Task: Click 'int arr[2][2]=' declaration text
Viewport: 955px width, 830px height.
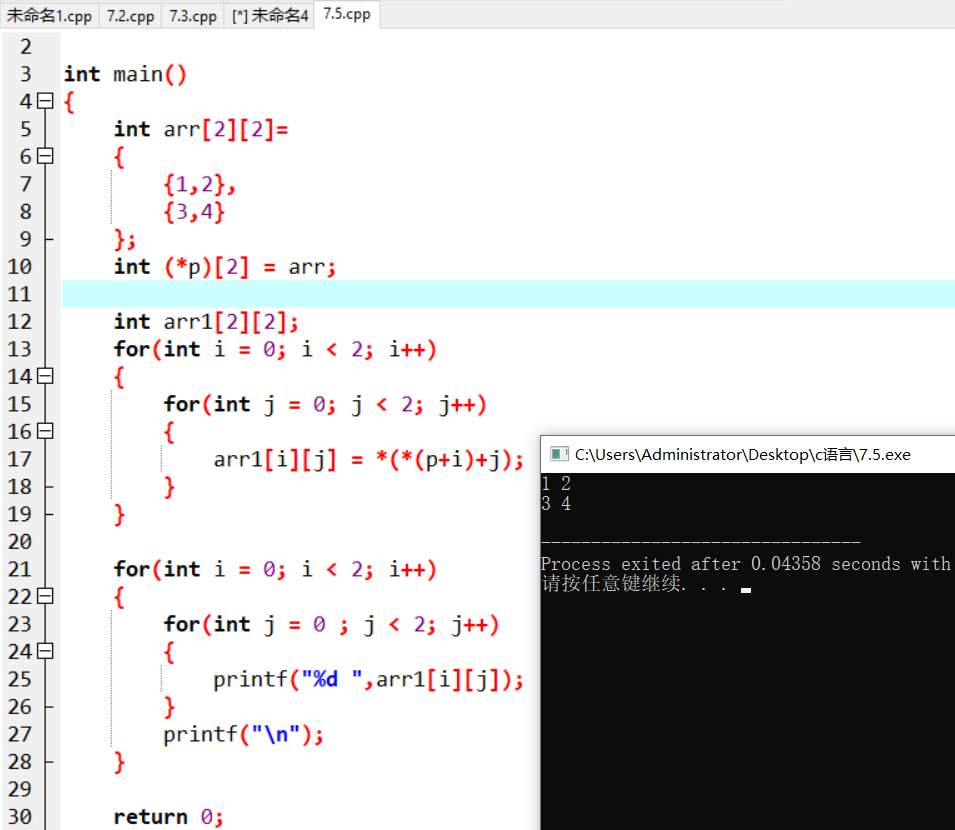Action: pos(201,129)
